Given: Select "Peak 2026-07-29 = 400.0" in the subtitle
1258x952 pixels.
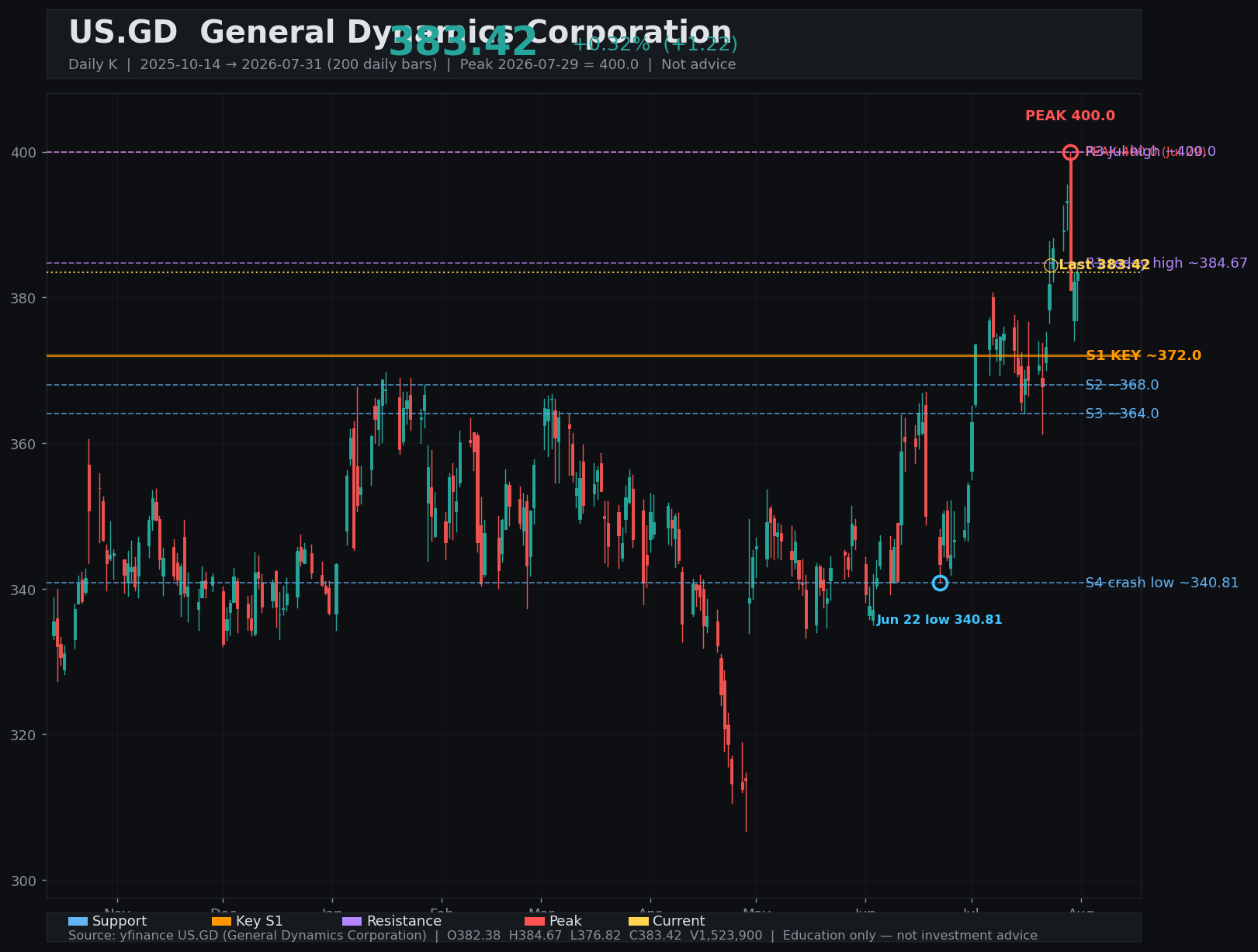Looking at the screenshot, I should (549, 64).
